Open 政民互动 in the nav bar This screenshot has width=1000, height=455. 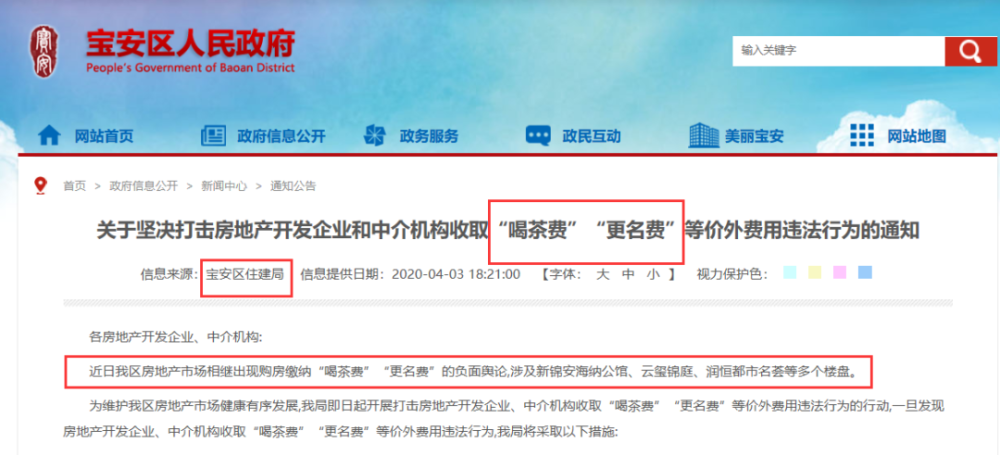pos(592,136)
